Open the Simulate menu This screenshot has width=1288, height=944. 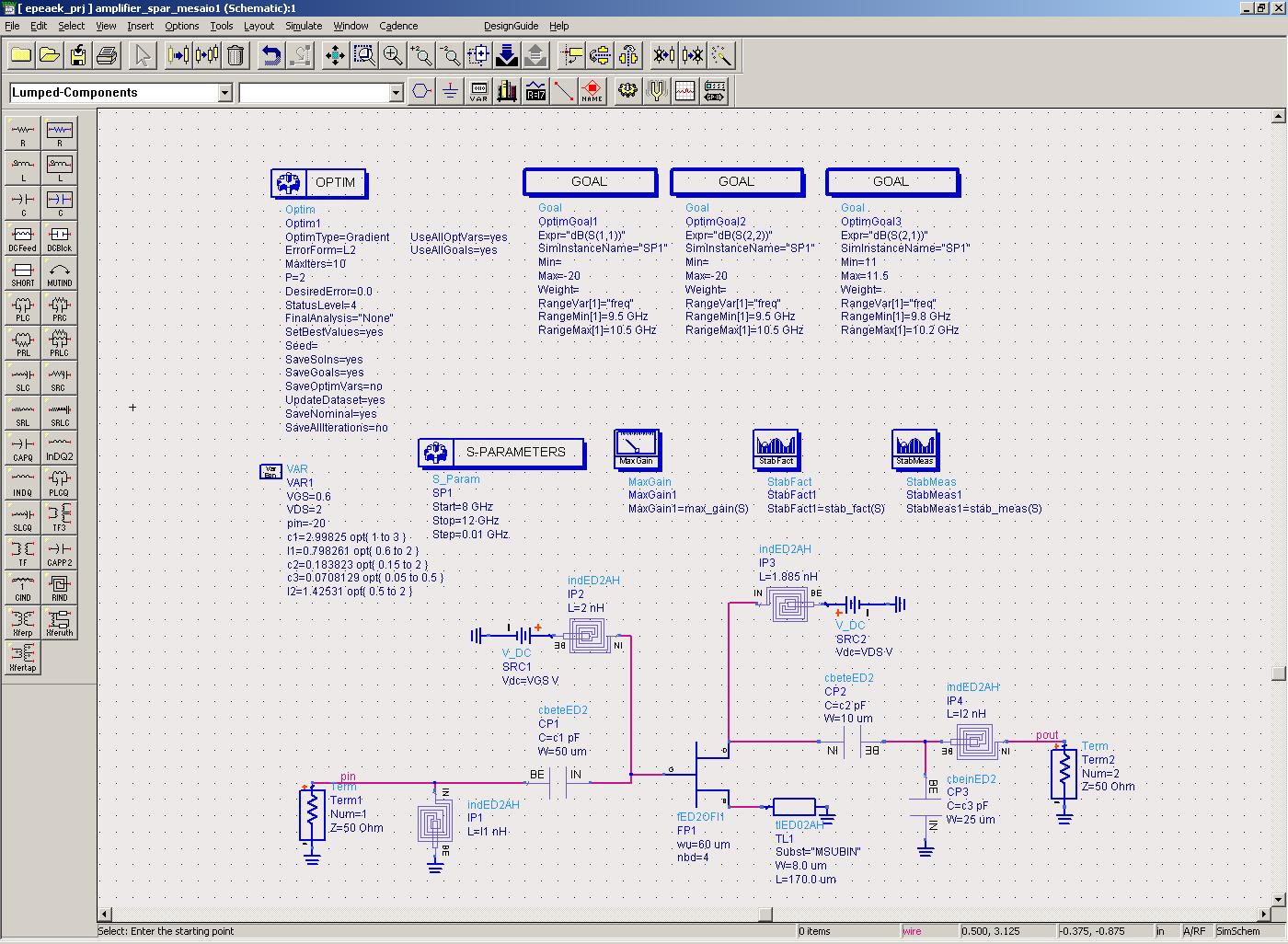tap(304, 26)
